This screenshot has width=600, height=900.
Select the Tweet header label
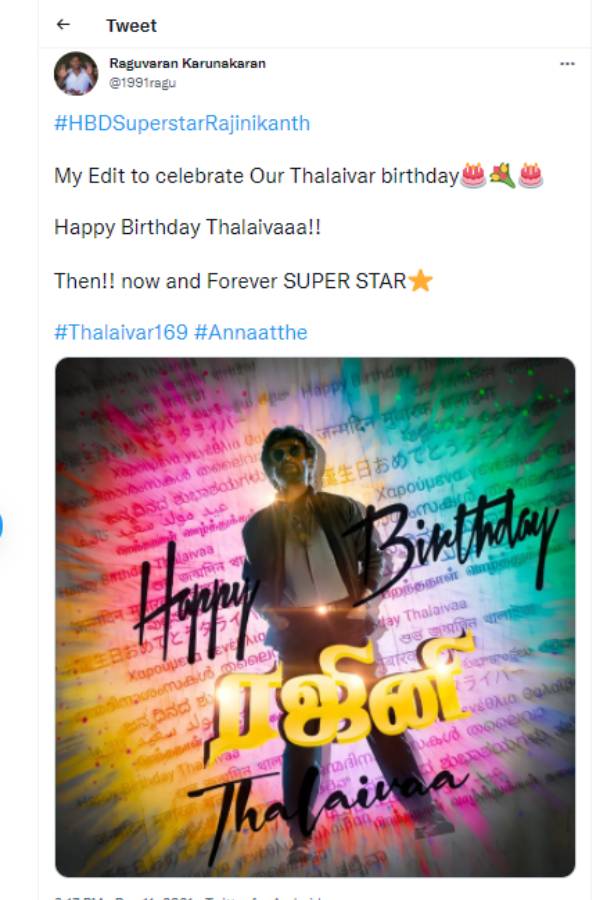tap(130, 25)
